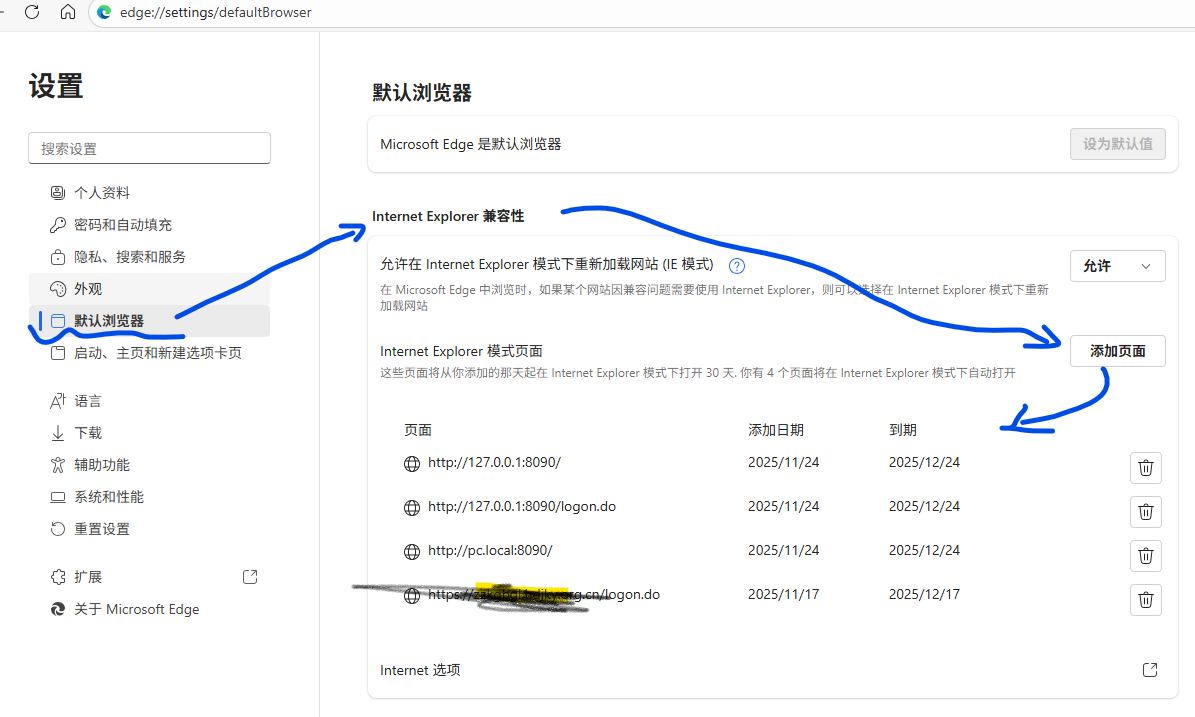Open 个人资料 settings section
The height and width of the screenshot is (717, 1195).
coord(102,193)
